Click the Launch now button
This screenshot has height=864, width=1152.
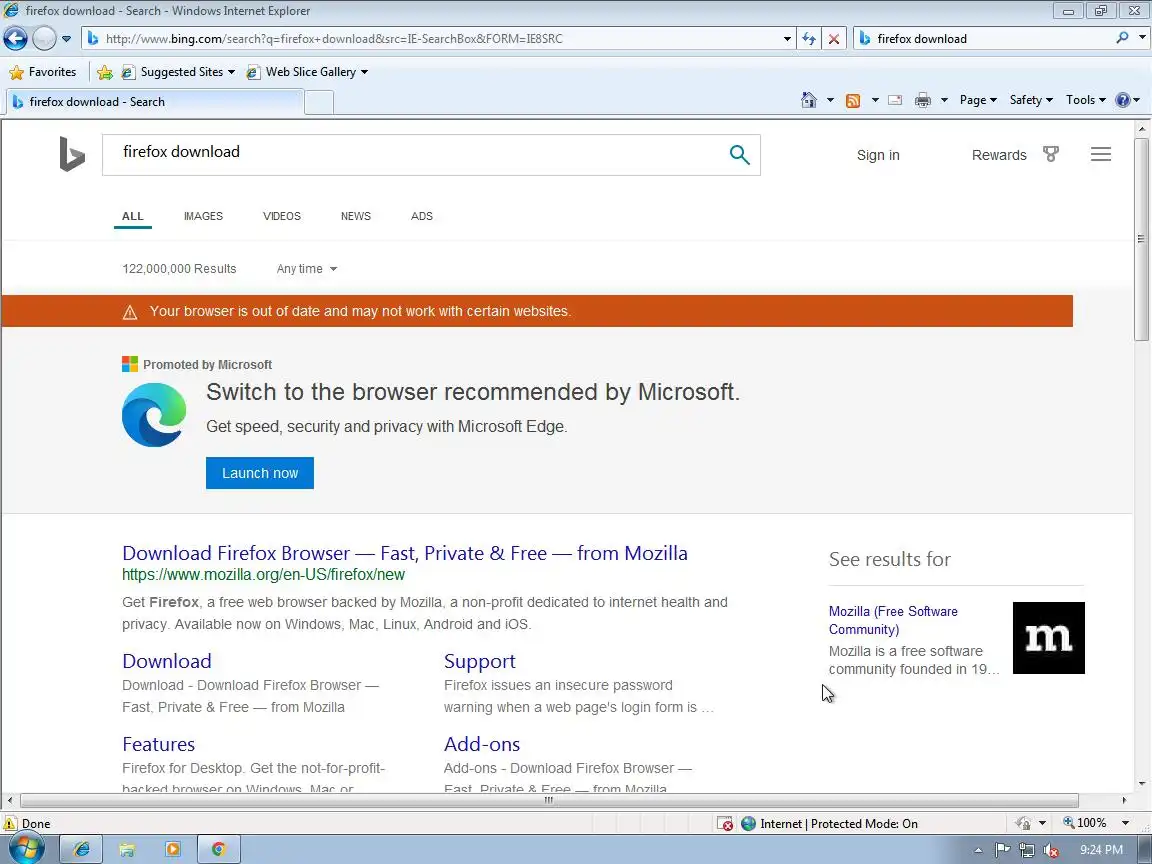[x=259, y=473]
